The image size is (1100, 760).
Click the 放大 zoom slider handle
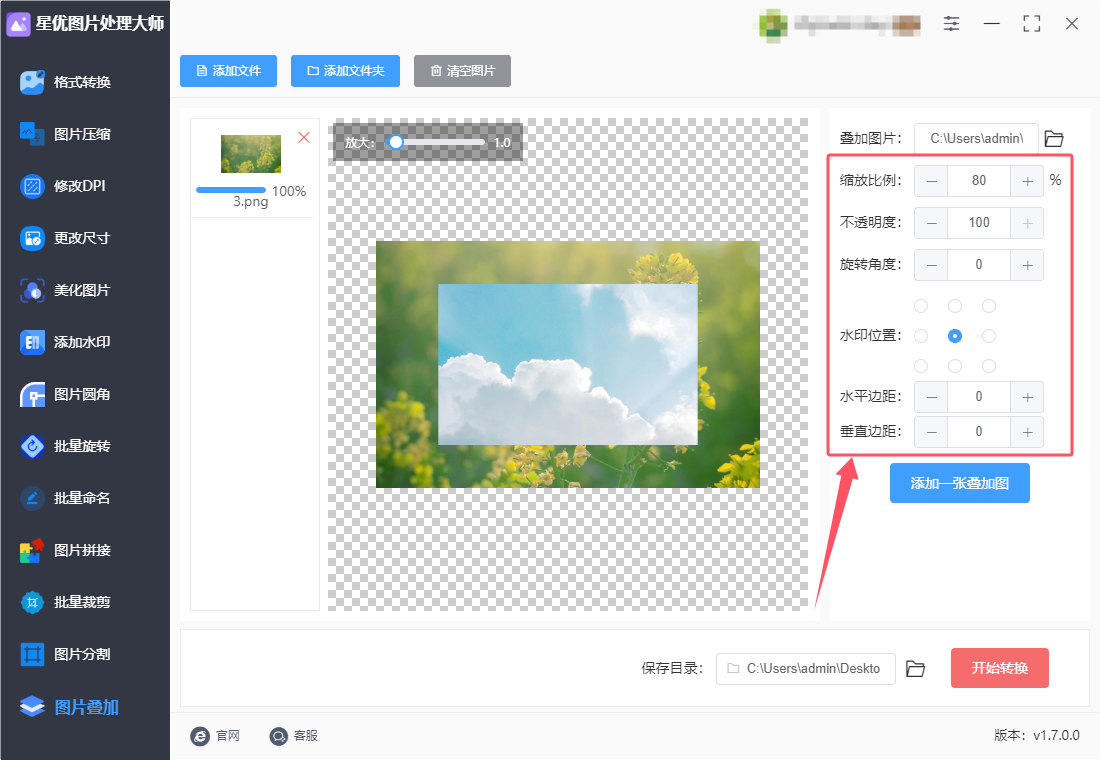(x=396, y=142)
